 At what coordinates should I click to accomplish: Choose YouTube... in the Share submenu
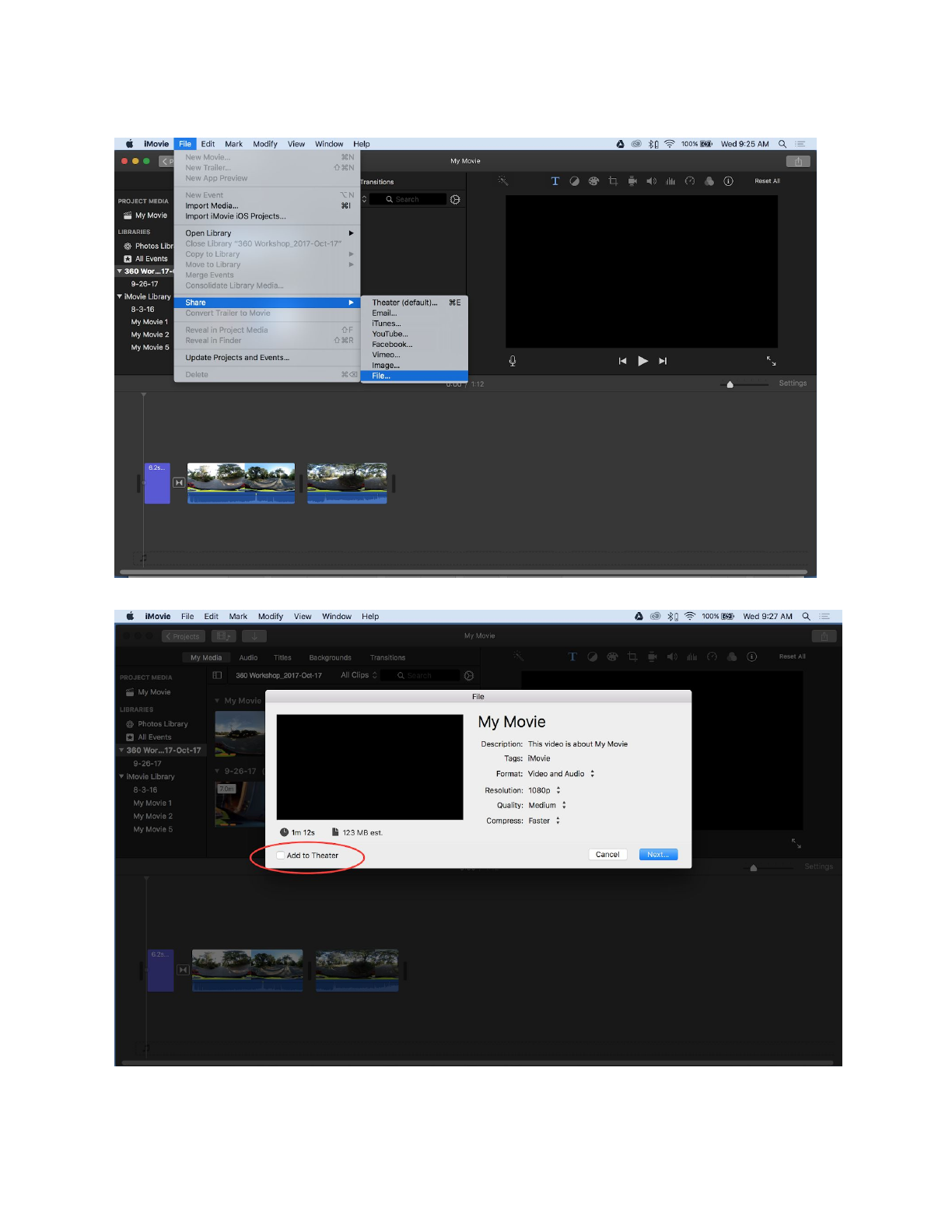[x=415, y=334]
